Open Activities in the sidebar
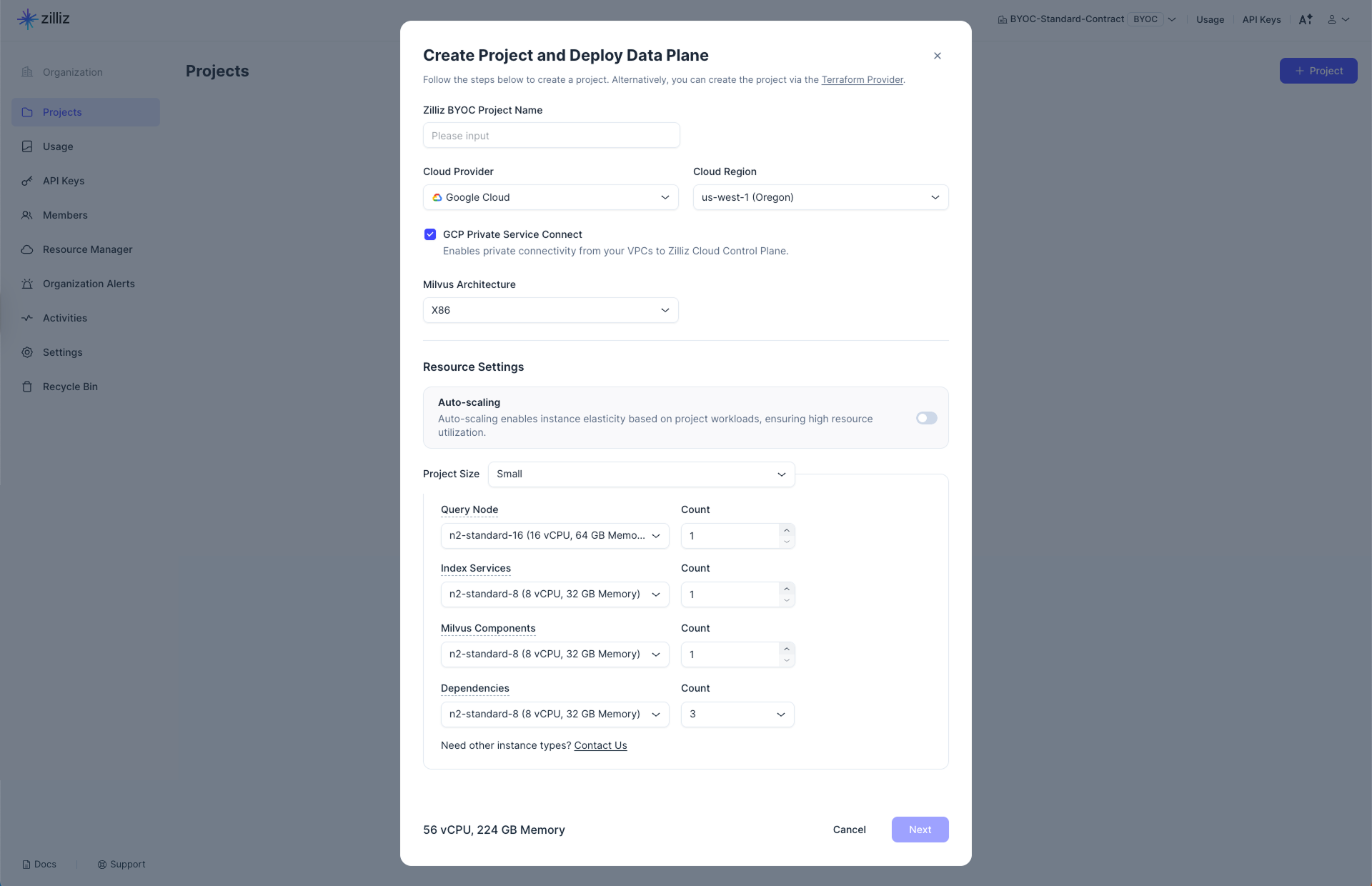The image size is (1372, 886). click(65, 318)
